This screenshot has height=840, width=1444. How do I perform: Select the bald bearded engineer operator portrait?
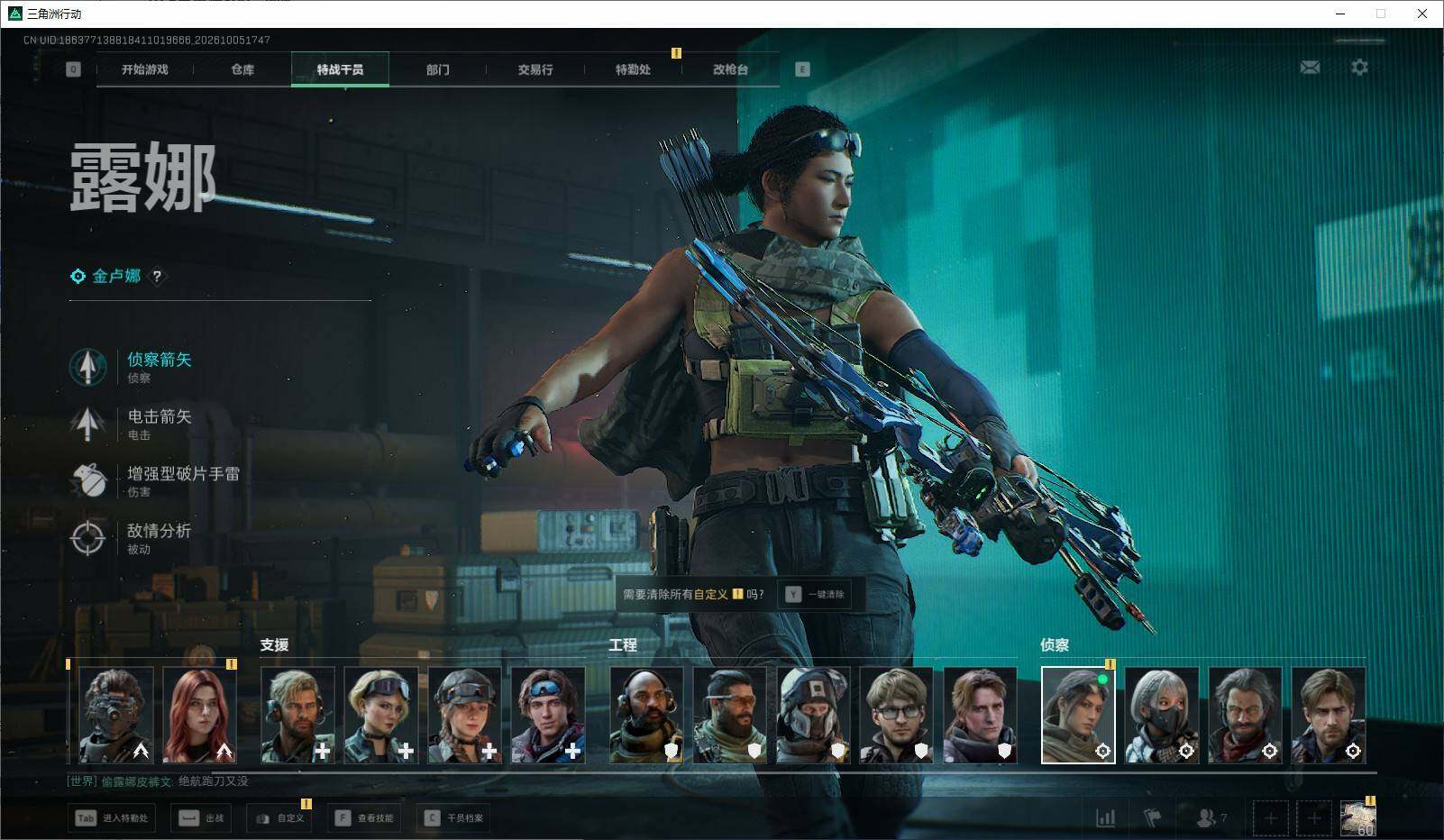tap(646, 716)
